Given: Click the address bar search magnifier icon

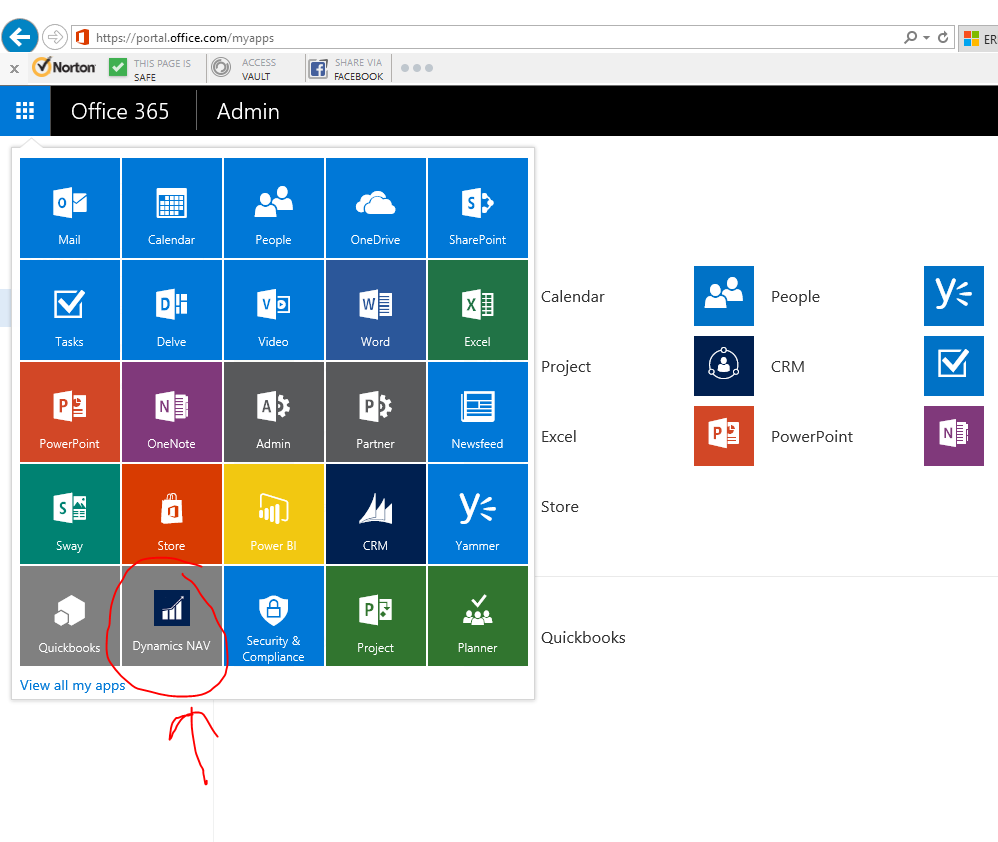Looking at the screenshot, I should point(910,38).
